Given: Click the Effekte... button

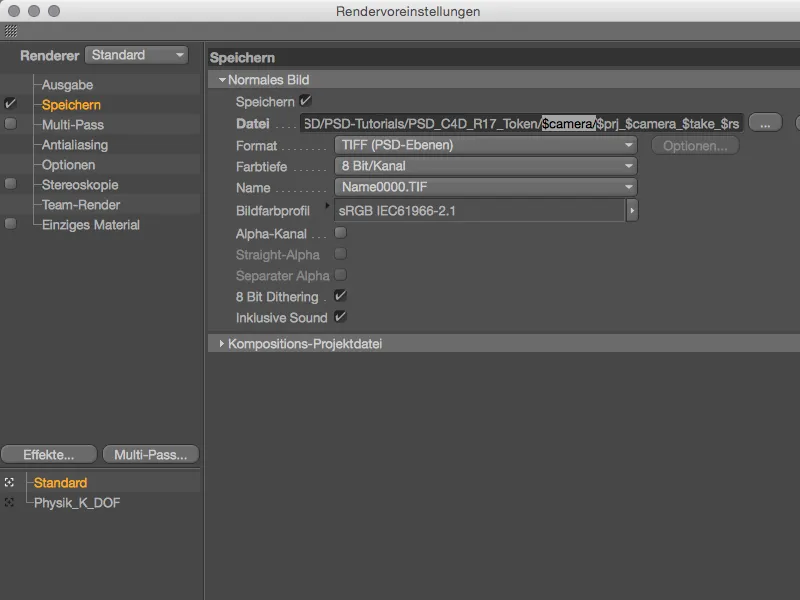Looking at the screenshot, I should [49, 454].
